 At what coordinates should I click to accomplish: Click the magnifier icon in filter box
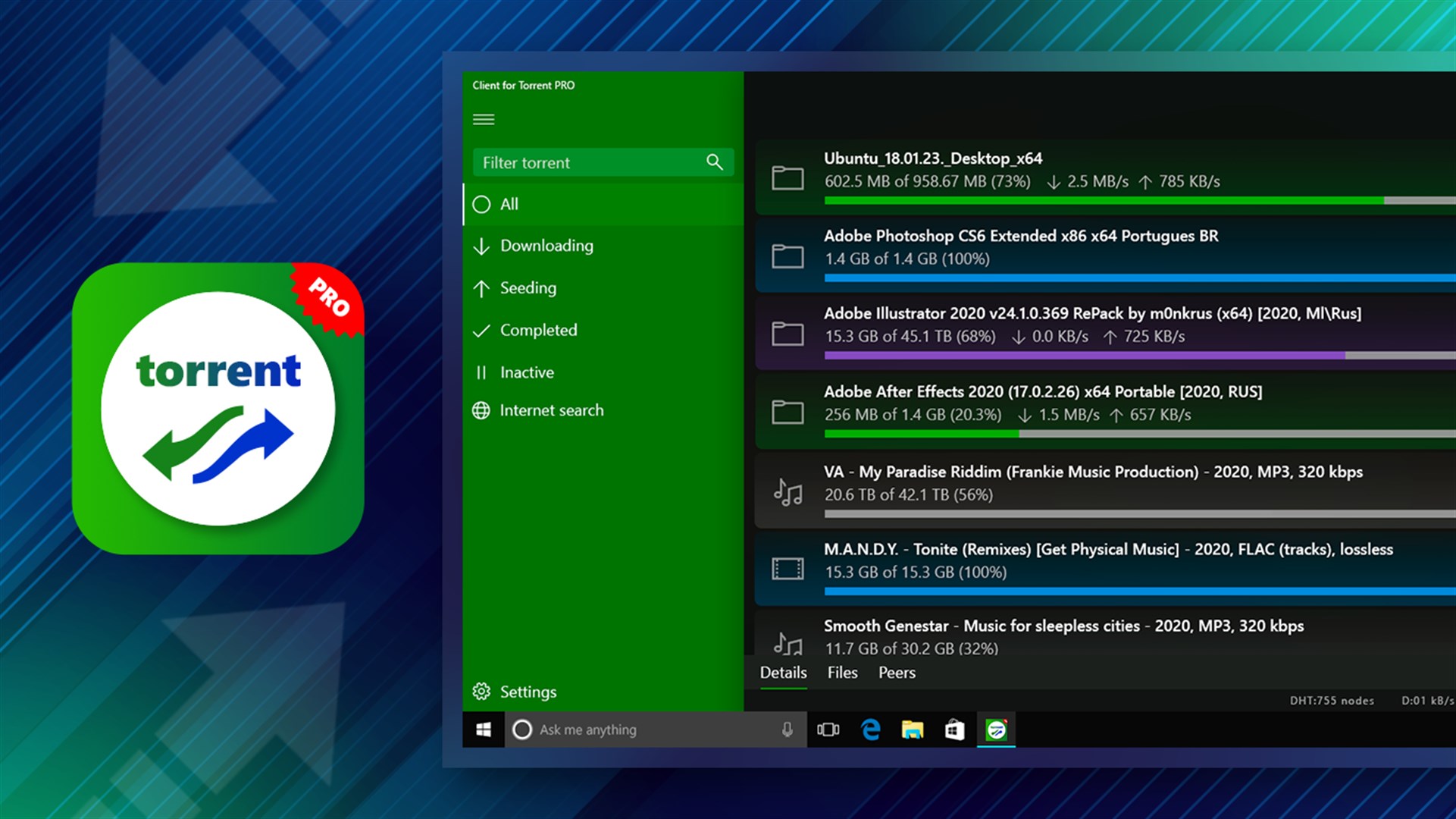(x=714, y=162)
